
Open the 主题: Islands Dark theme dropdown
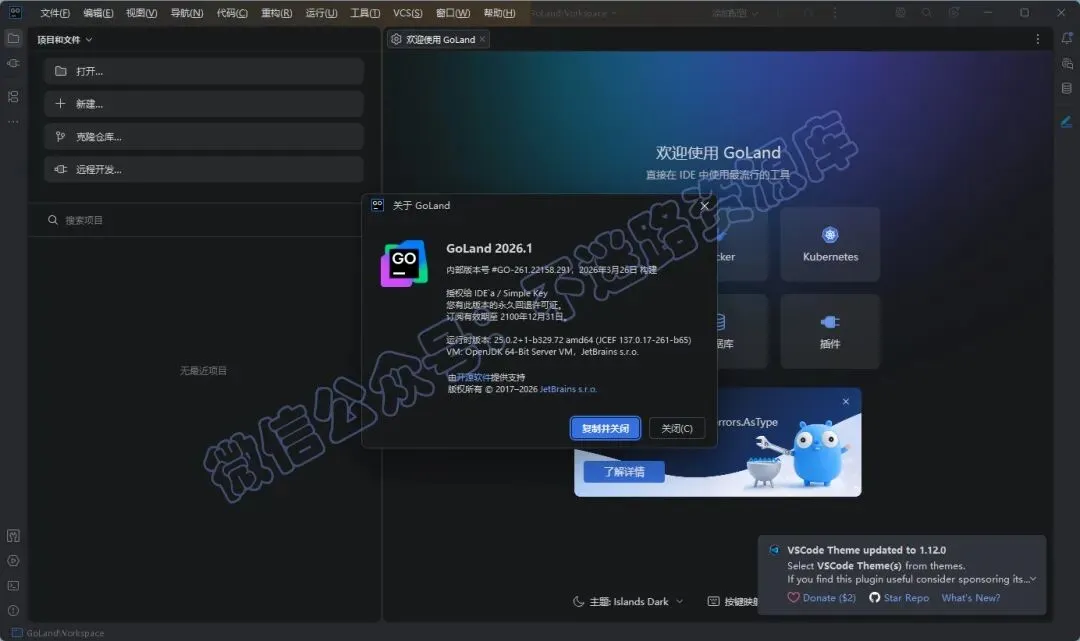628,602
